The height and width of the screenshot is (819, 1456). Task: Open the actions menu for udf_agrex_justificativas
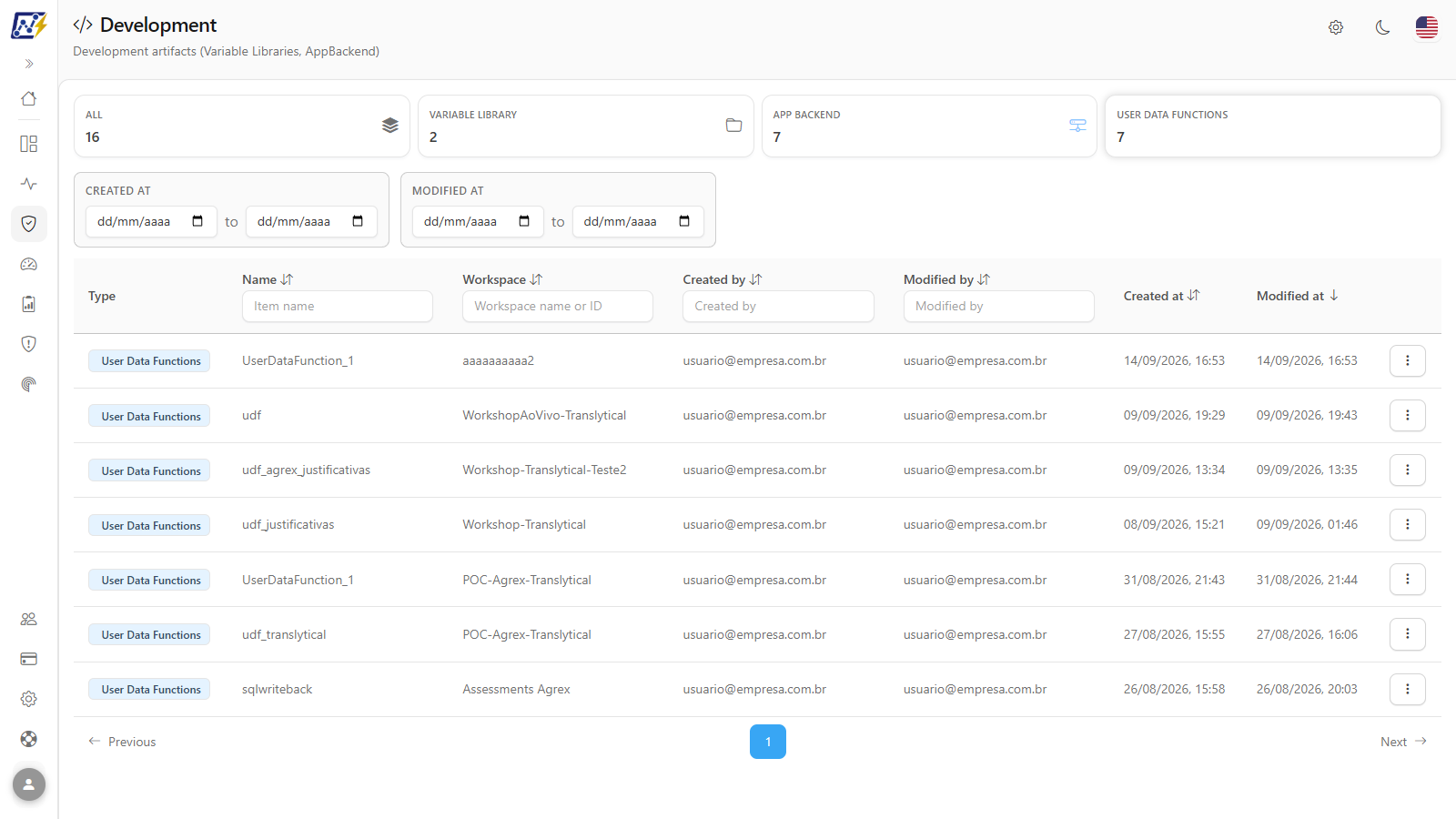(x=1408, y=470)
